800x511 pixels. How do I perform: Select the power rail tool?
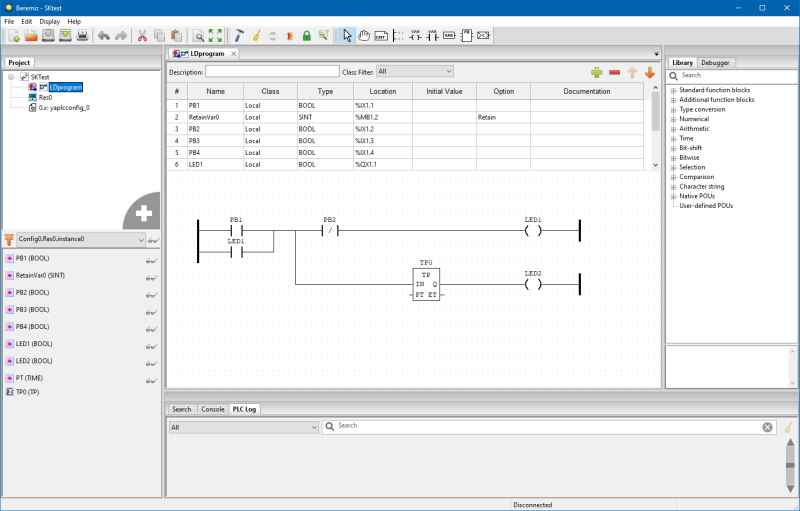[x=398, y=36]
